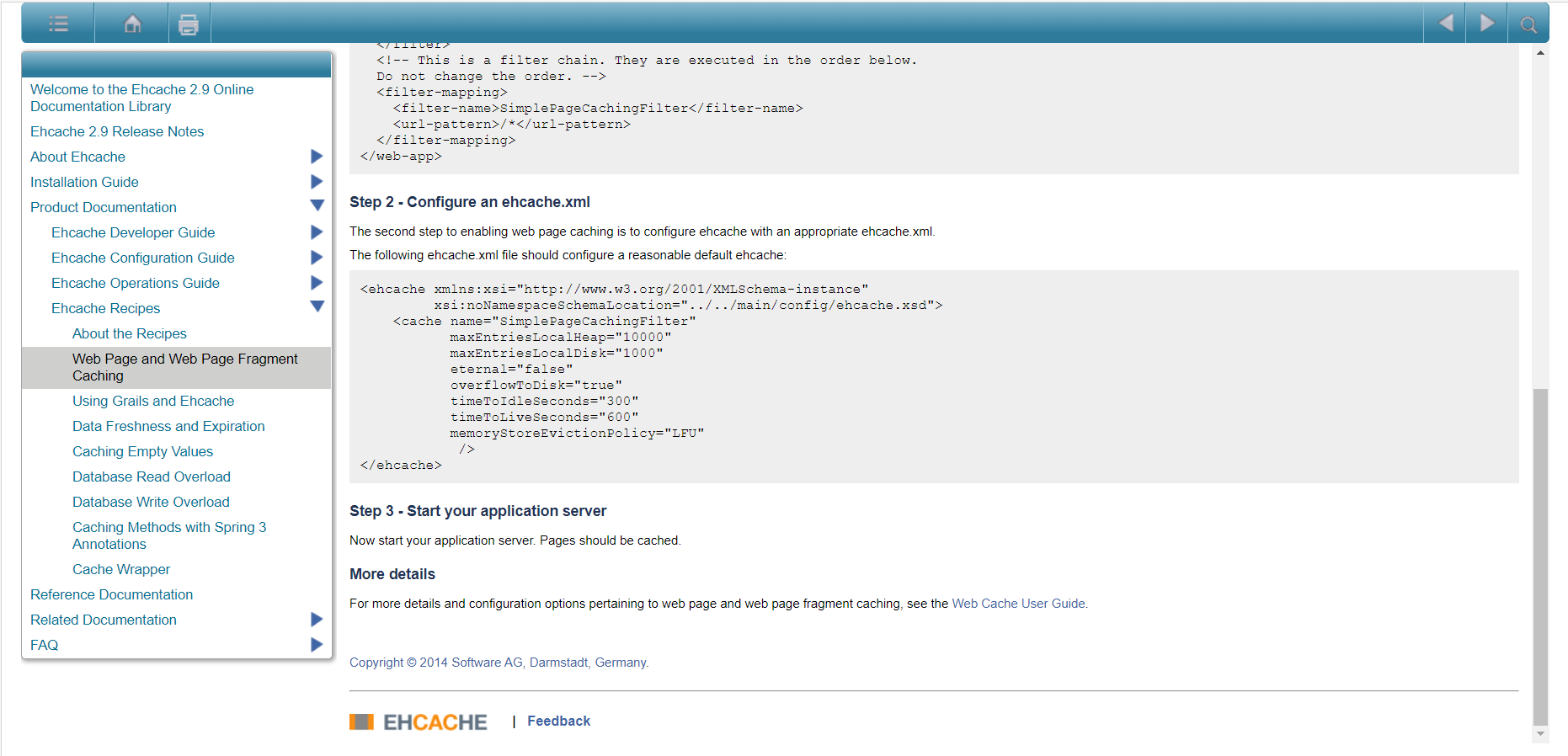This screenshot has height=756, width=1568.
Task: Open Database Read Overload recipe
Action: click(x=152, y=476)
